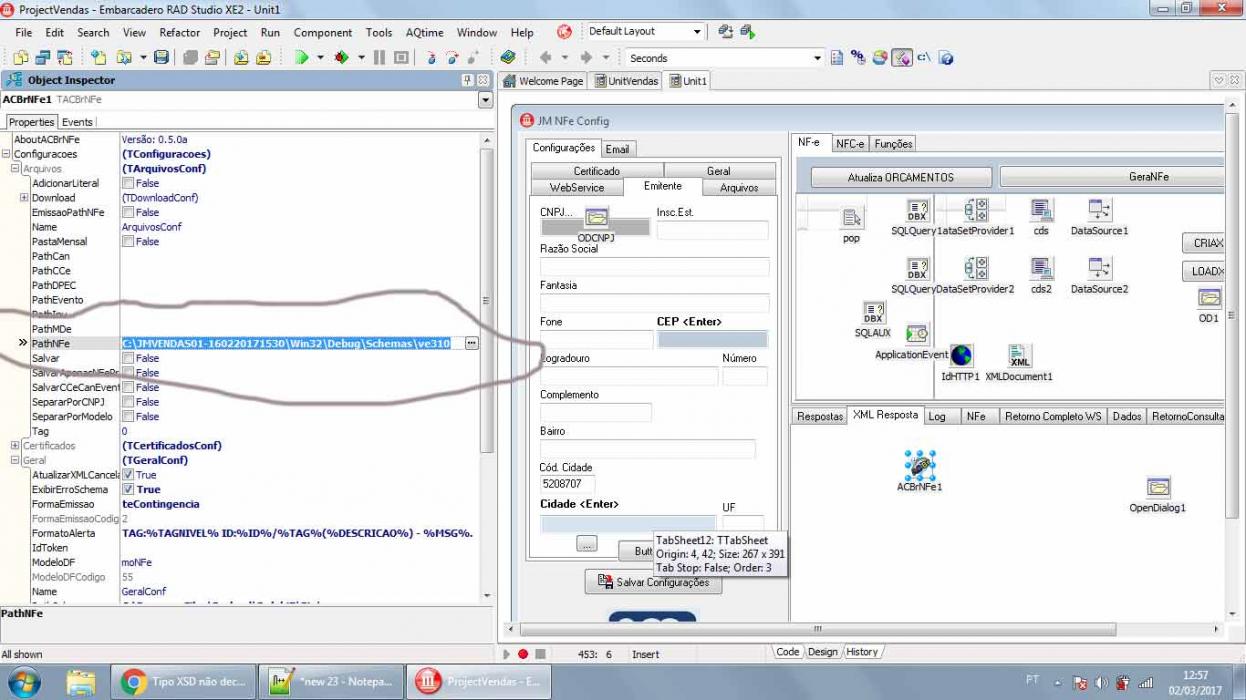Select the DataSource1 component icon
1246x700 pixels.
click(1099, 210)
